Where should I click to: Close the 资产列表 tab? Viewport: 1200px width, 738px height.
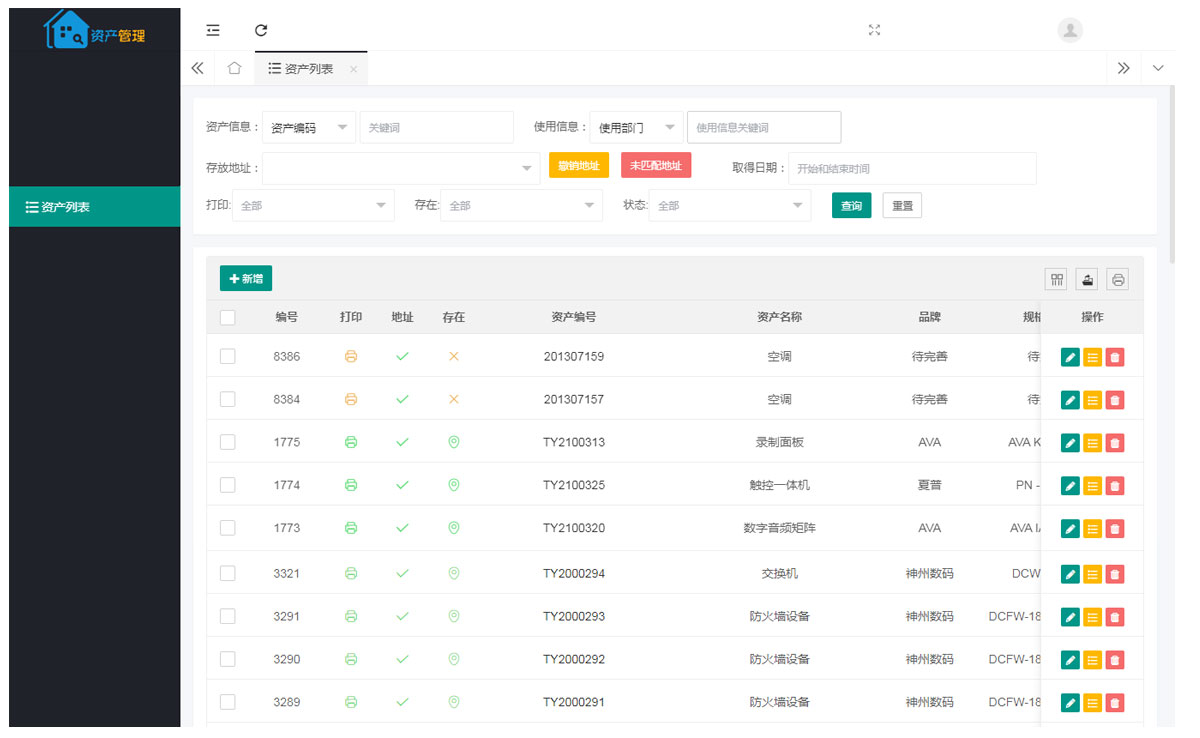pos(353,69)
